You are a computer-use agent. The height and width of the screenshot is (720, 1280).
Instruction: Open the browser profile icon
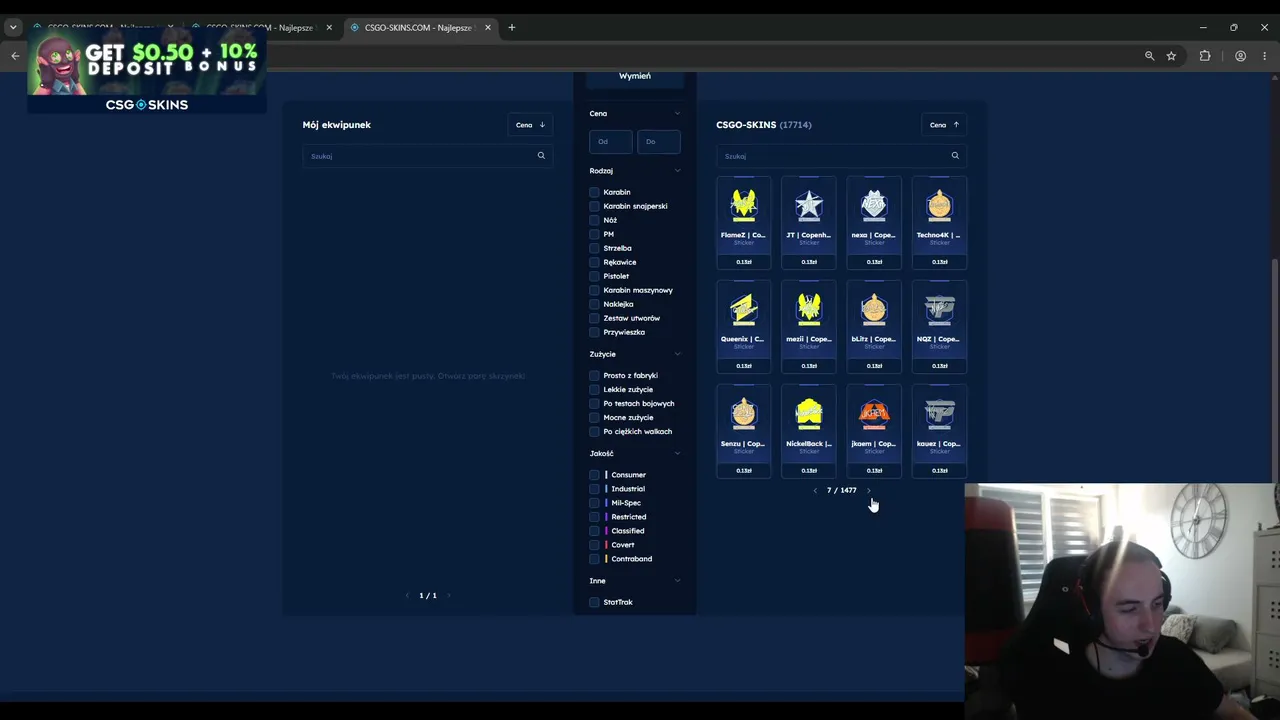(x=1240, y=56)
